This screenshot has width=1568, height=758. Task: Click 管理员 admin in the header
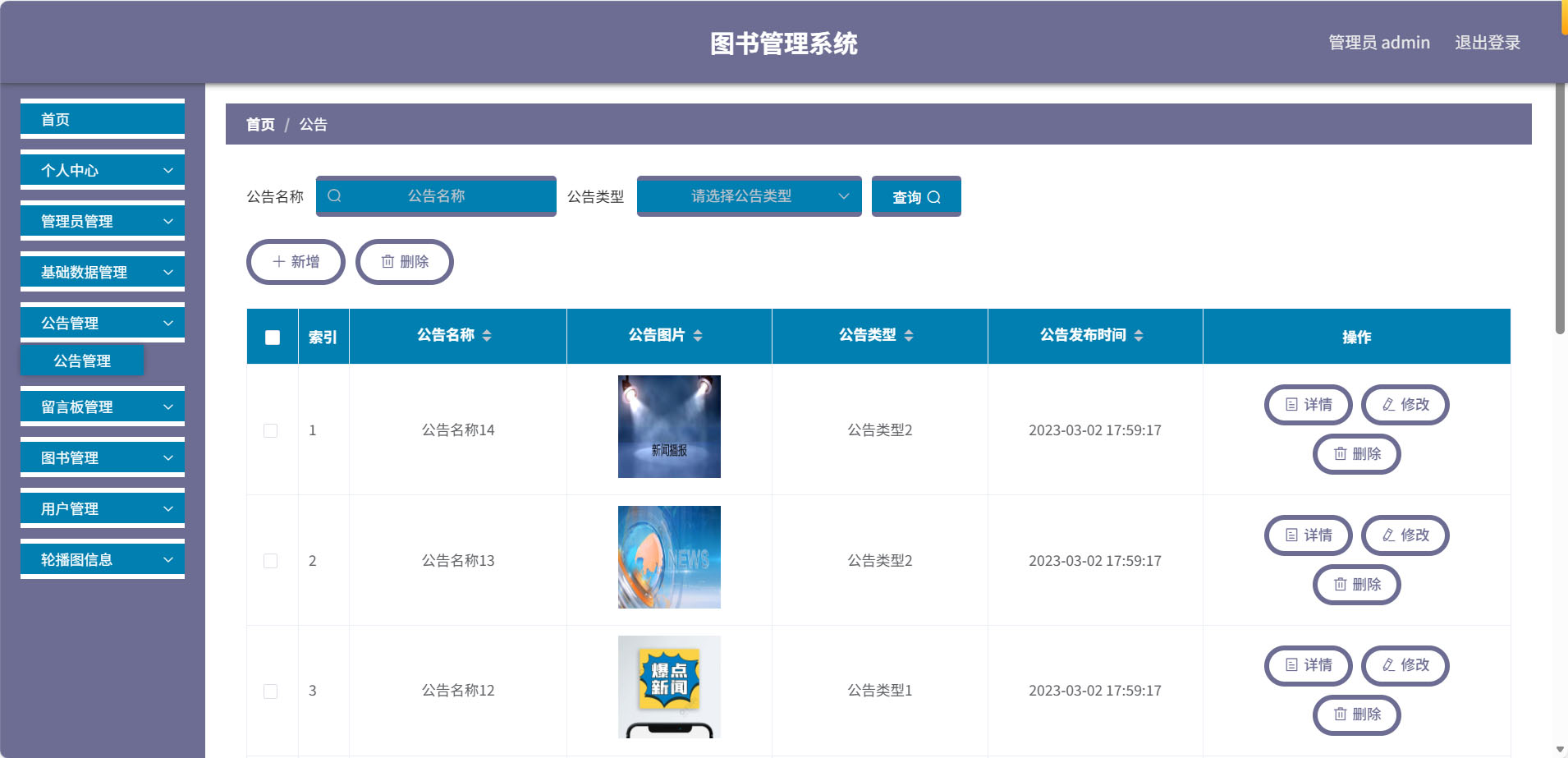(x=1379, y=43)
